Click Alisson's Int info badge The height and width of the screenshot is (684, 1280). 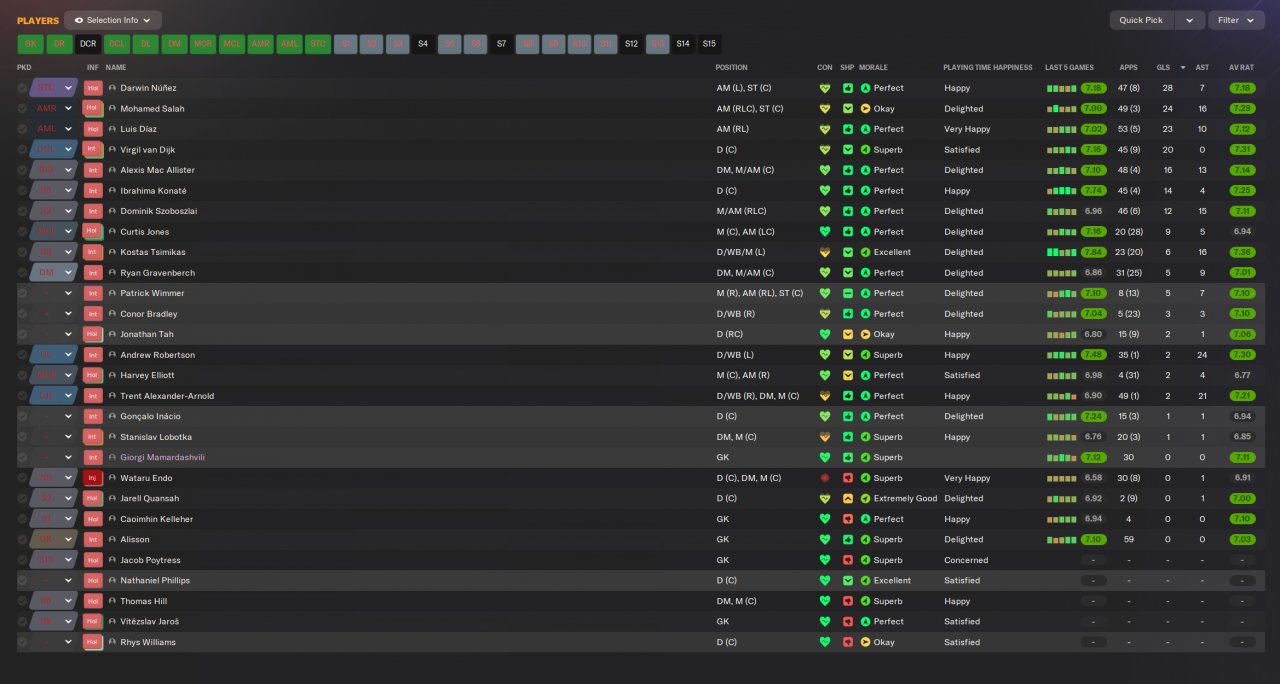pos(93,539)
